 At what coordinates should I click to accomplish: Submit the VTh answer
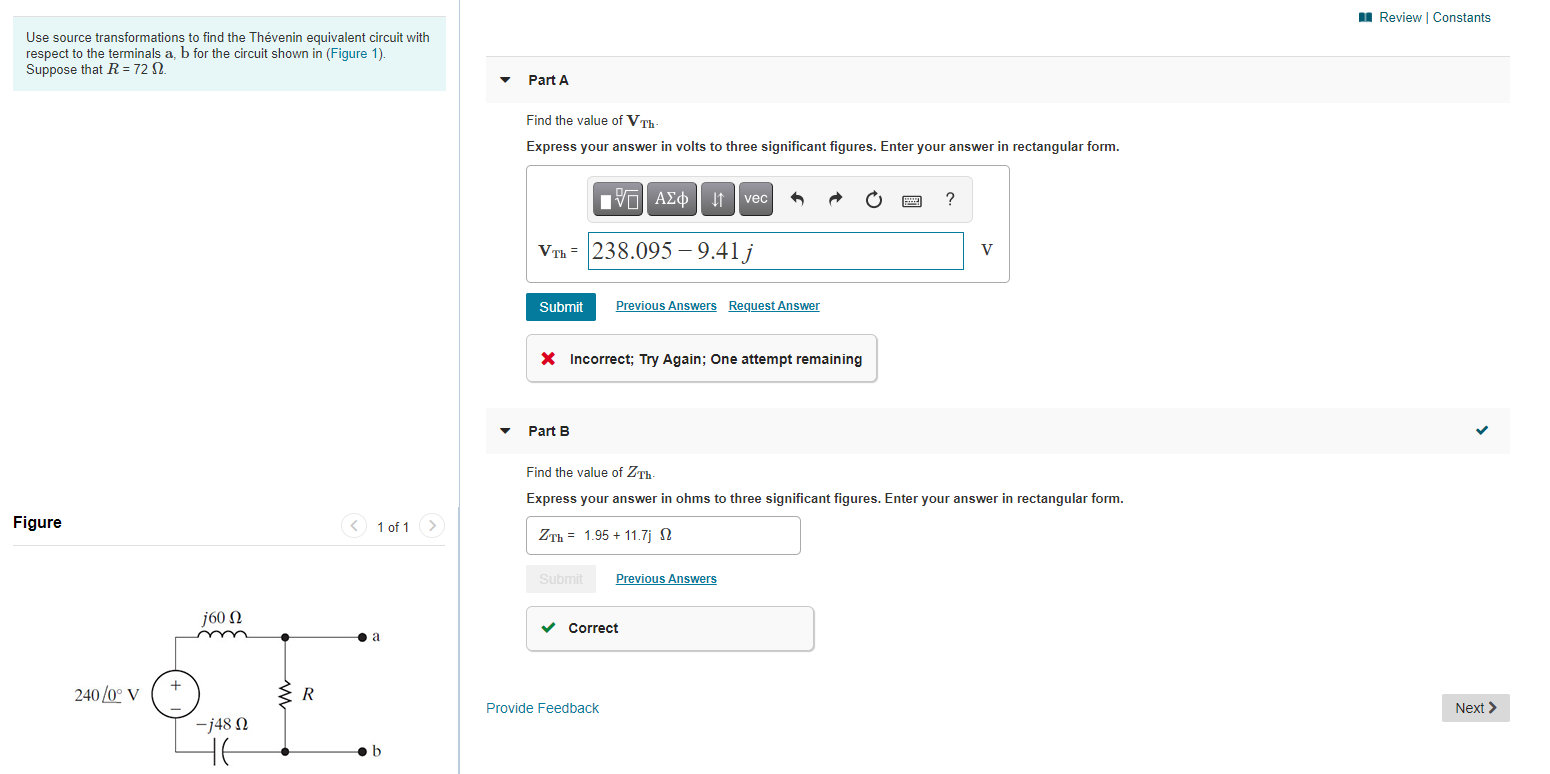[x=560, y=306]
